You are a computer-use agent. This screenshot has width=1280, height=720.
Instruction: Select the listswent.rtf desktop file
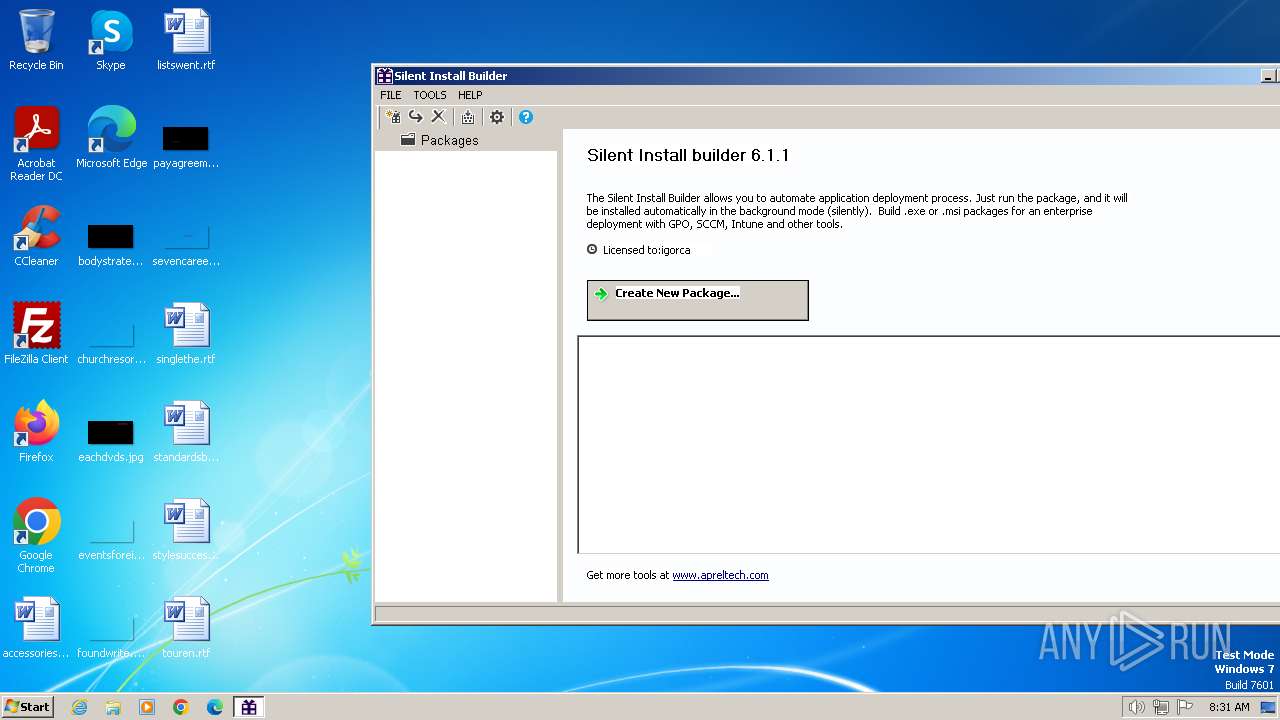[186, 40]
